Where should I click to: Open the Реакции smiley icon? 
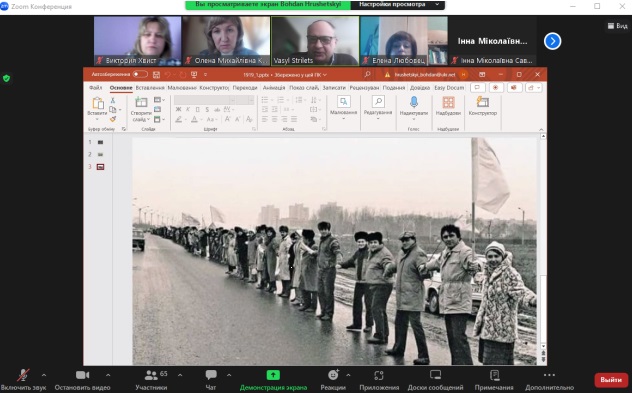click(x=333, y=375)
